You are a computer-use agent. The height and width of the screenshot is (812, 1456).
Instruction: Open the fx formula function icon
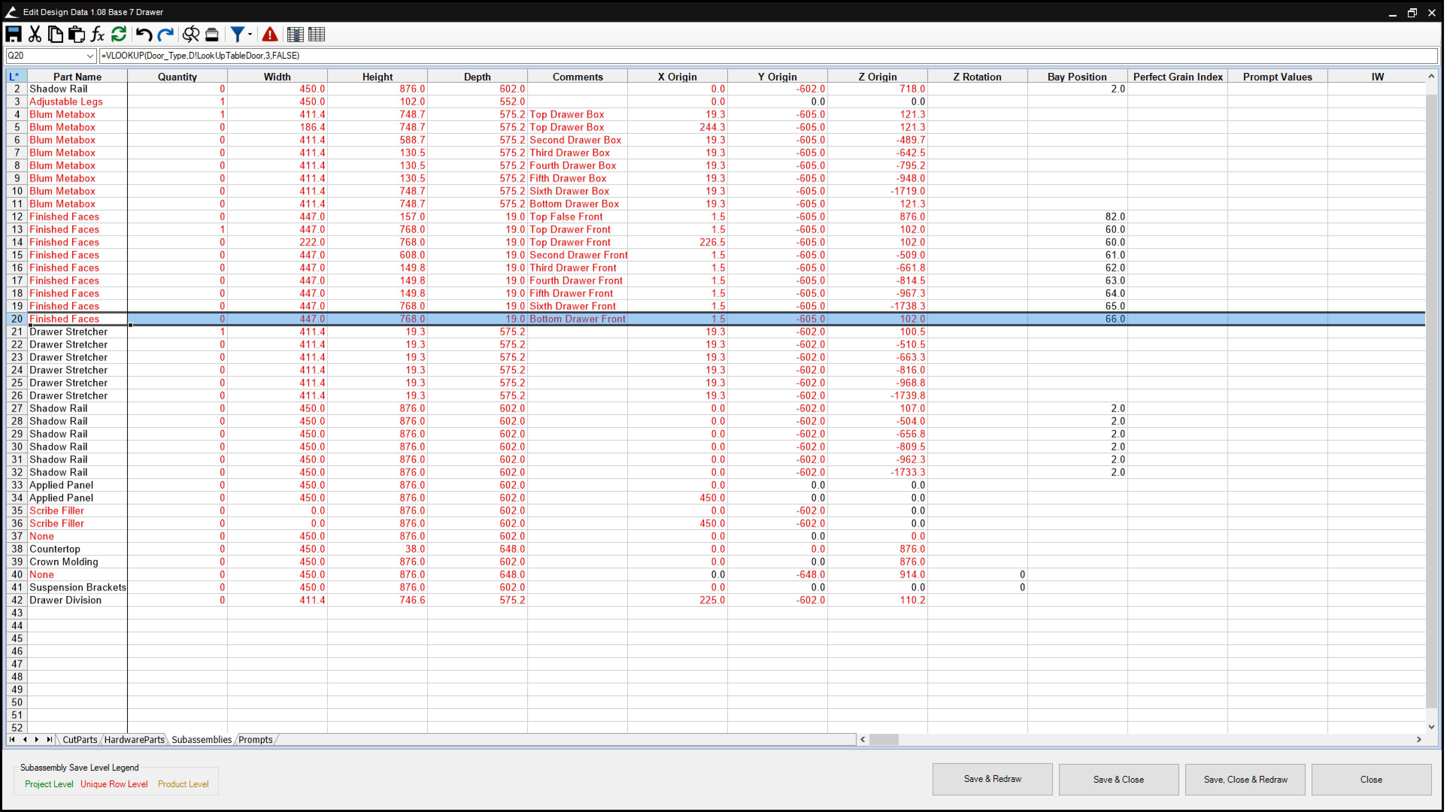(x=97, y=35)
